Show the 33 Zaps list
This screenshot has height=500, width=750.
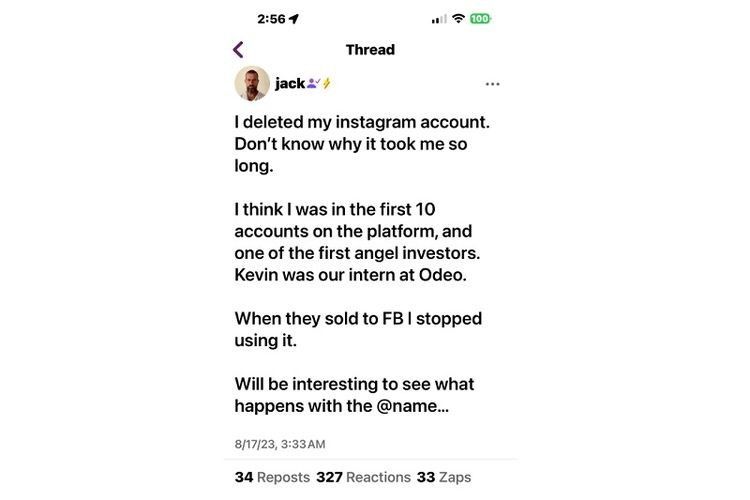[x=444, y=477]
